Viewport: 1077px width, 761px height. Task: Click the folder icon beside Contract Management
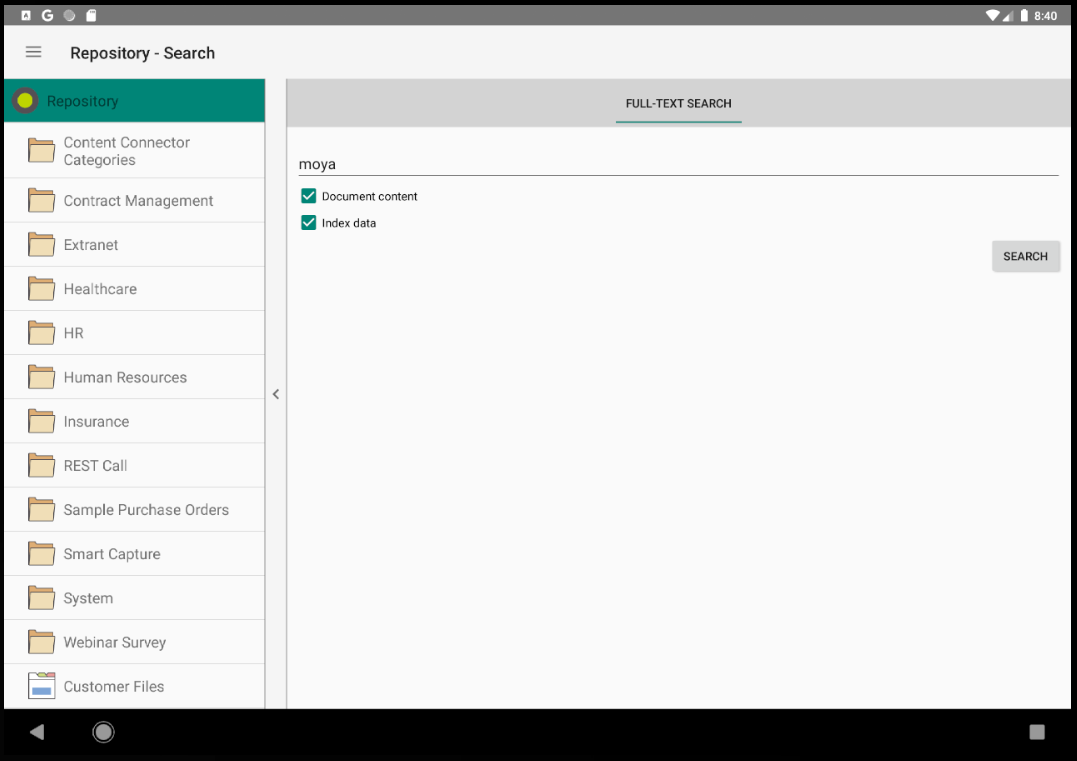(40, 199)
